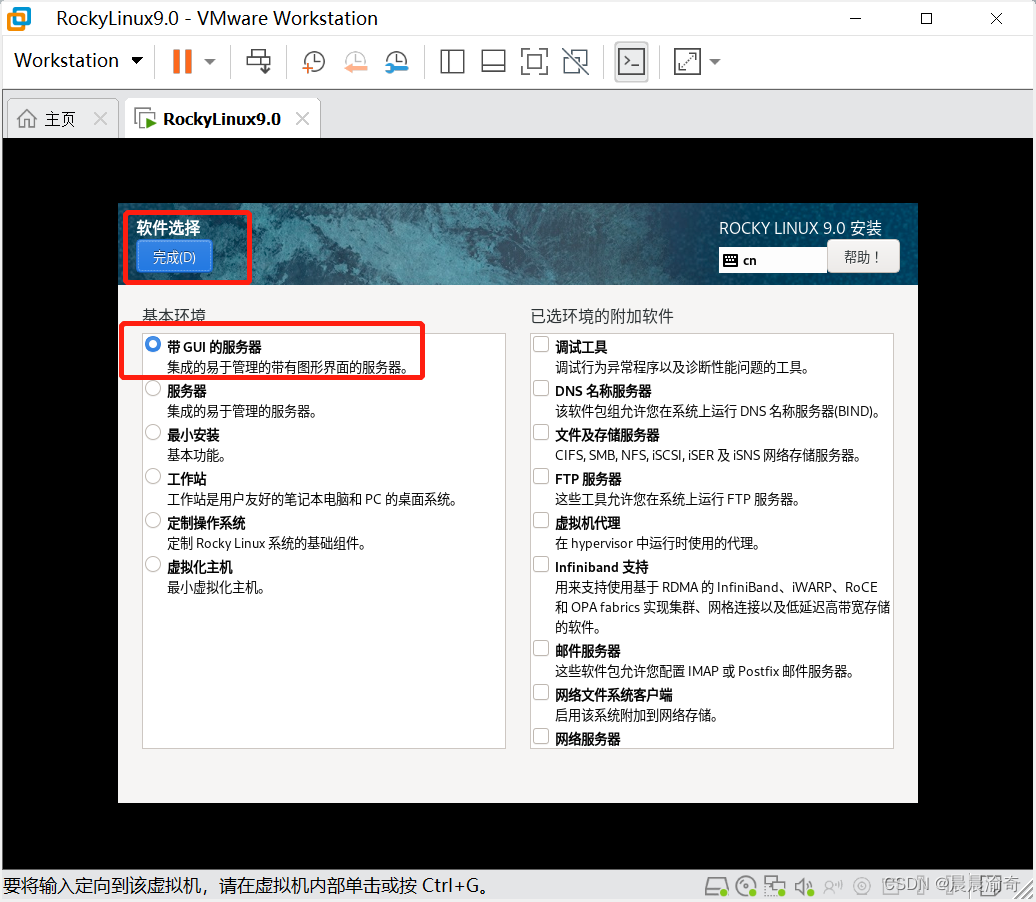Enter full screen mode

point(534,62)
